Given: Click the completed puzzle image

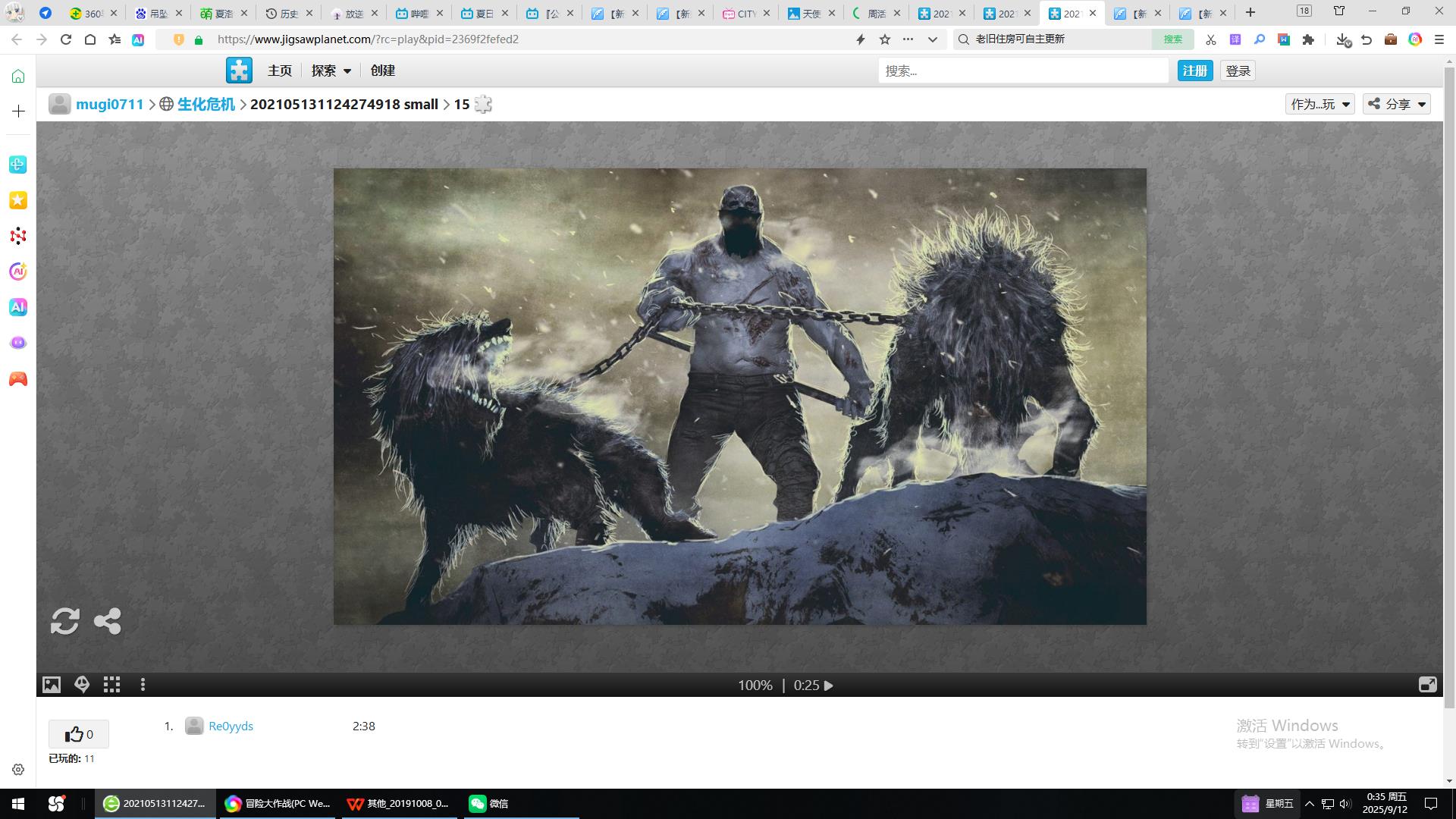Looking at the screenshot, I should tap(740, 397).
